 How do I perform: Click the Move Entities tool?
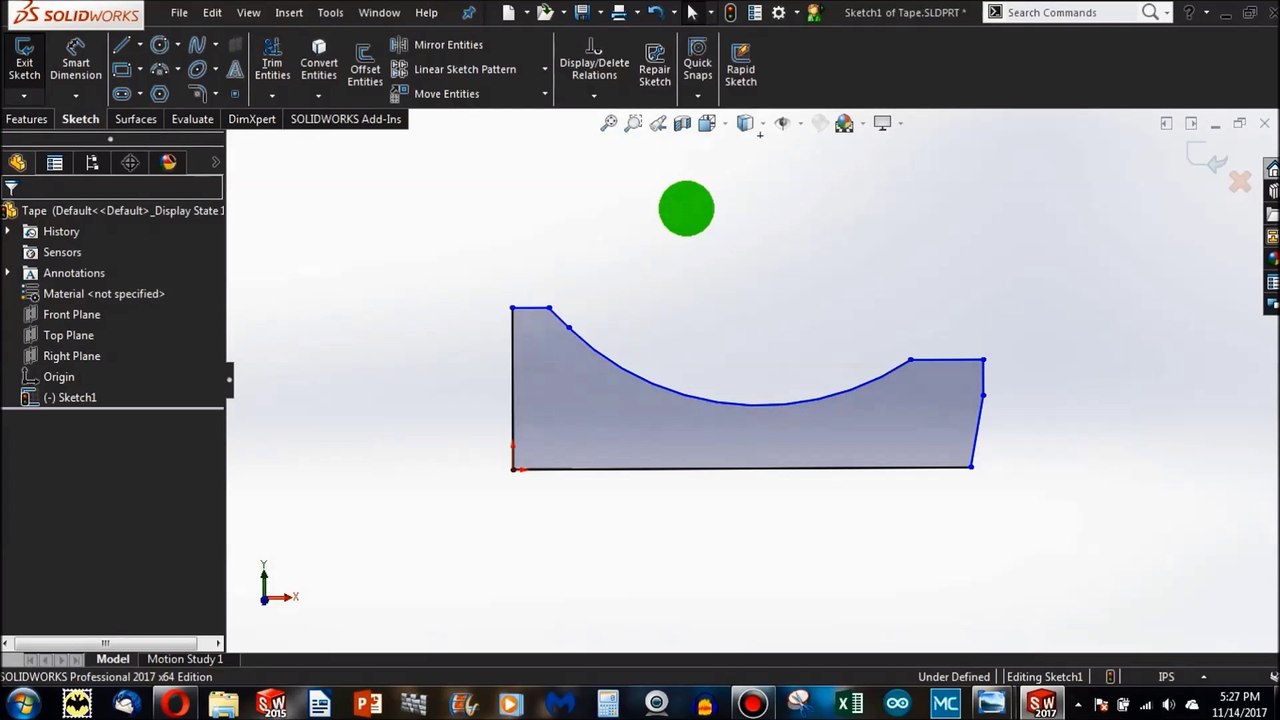pos(435,94)
